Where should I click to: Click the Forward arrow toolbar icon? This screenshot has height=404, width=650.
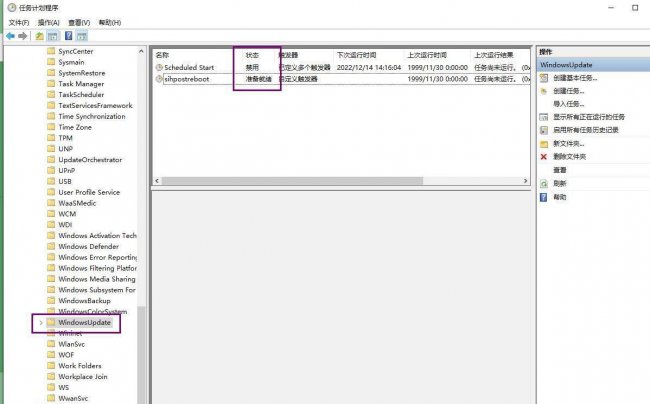(23, 36)
